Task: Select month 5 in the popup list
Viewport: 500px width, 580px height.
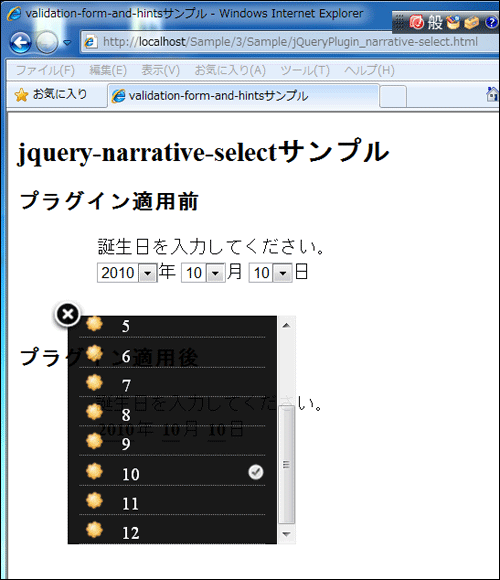Action: tap(172, 326)
